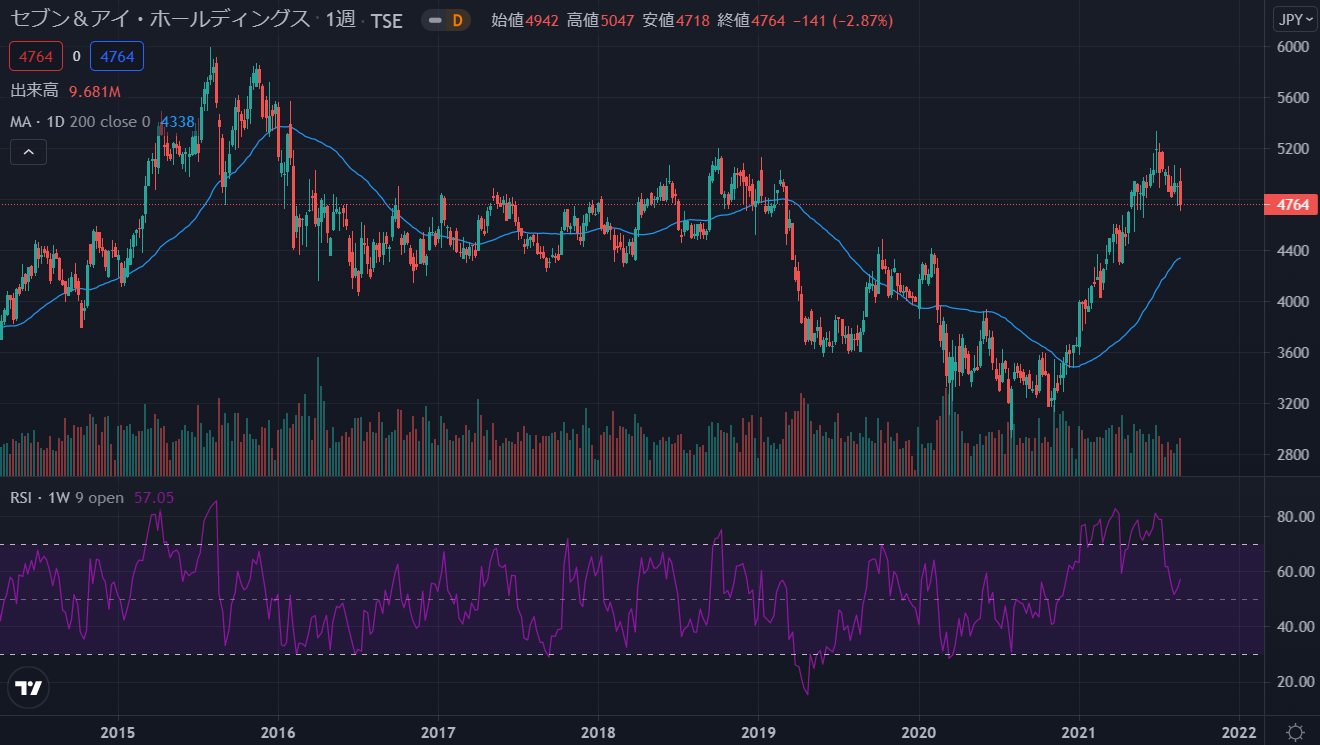This screenshot has width=1320, height=745.
Task: Select the RSI 1W 9 open legend
Action: coord(68,497)
